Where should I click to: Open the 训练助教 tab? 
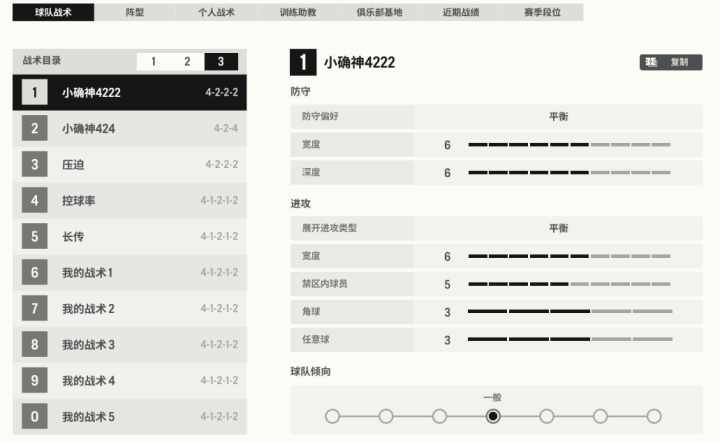[x=297, y=12]
